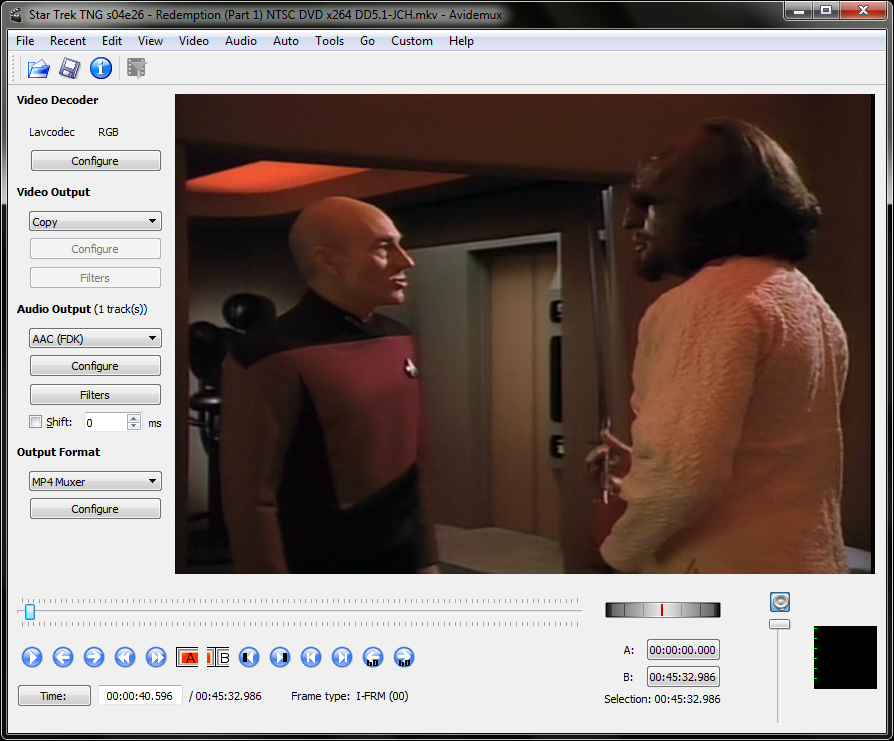Search next black frame
Screen dimensions: 894x741
click(x=279, y=657)
